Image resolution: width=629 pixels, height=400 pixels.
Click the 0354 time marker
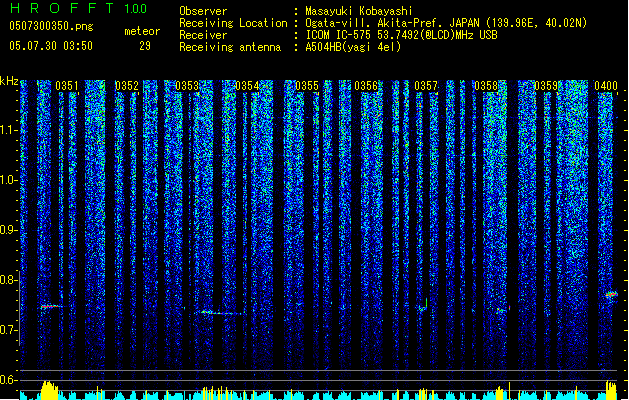(x=247, y=86)
